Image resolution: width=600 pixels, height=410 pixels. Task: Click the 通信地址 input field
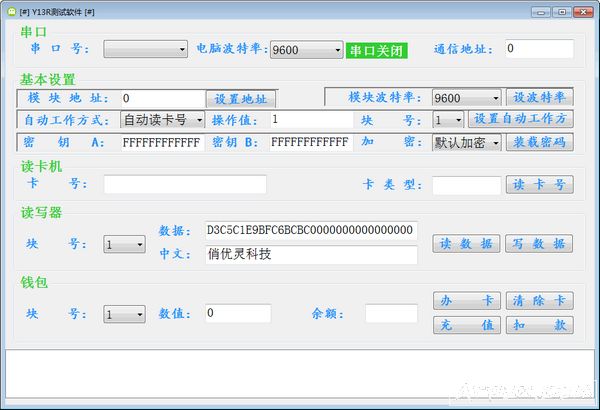[x=539, y=49]
